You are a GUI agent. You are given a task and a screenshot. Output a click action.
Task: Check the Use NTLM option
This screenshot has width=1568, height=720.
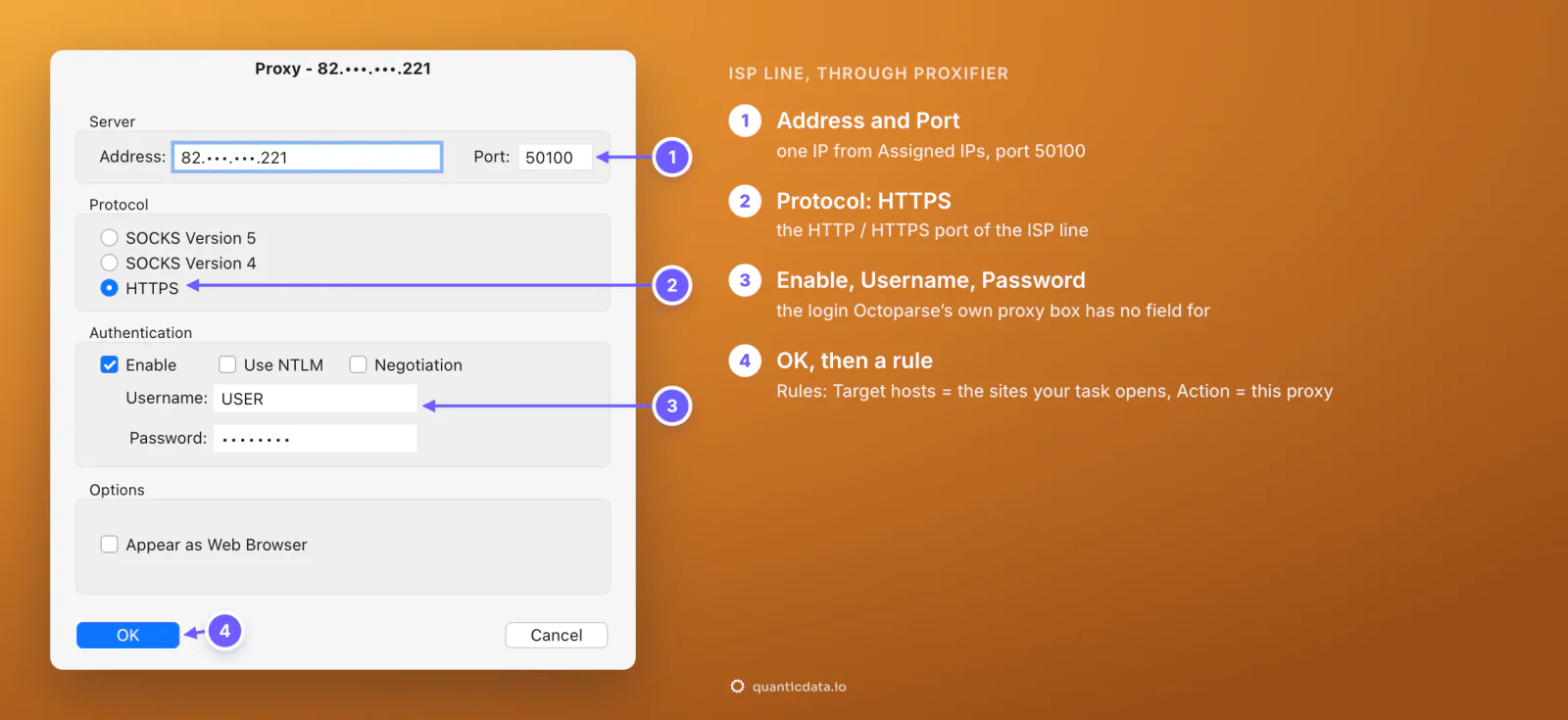pyautogui.click(x=227, y=364)
